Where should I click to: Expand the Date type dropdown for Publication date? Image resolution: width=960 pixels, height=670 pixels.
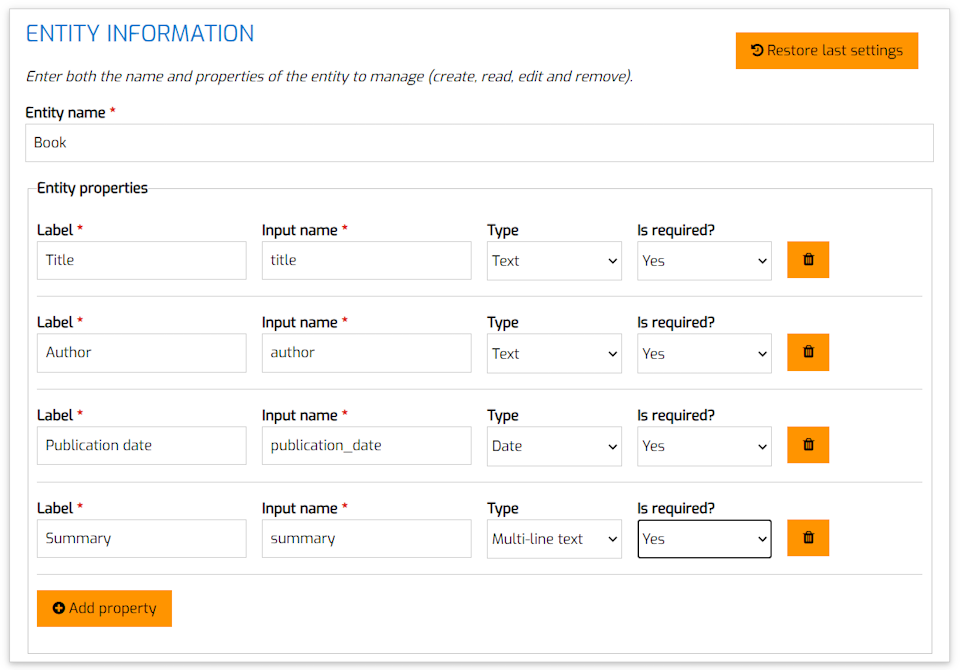pyautogui.click(x=554, y=445)
